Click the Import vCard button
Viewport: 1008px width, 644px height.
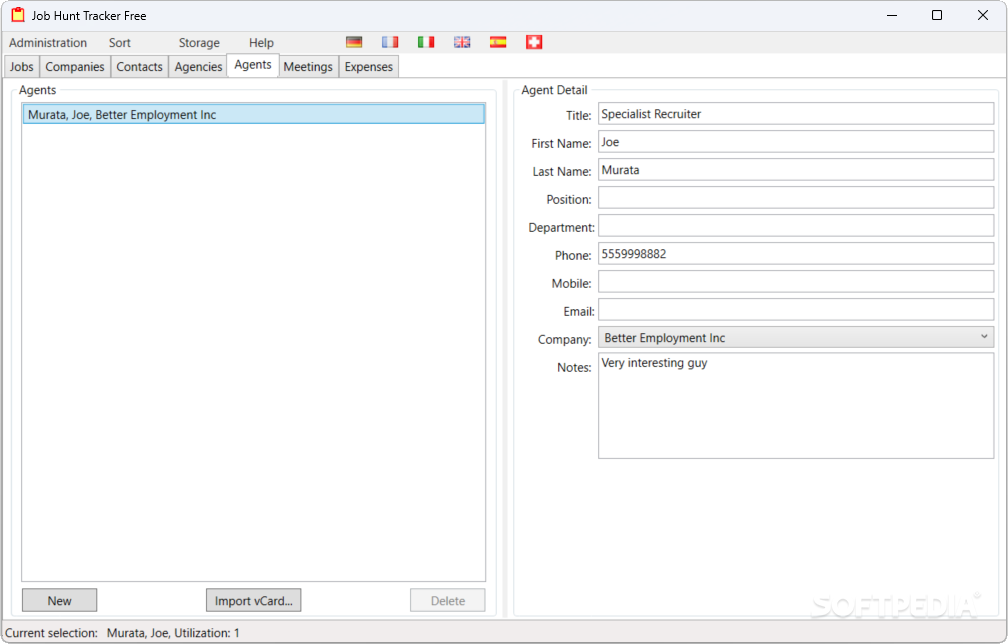click(x=253, y=600)
